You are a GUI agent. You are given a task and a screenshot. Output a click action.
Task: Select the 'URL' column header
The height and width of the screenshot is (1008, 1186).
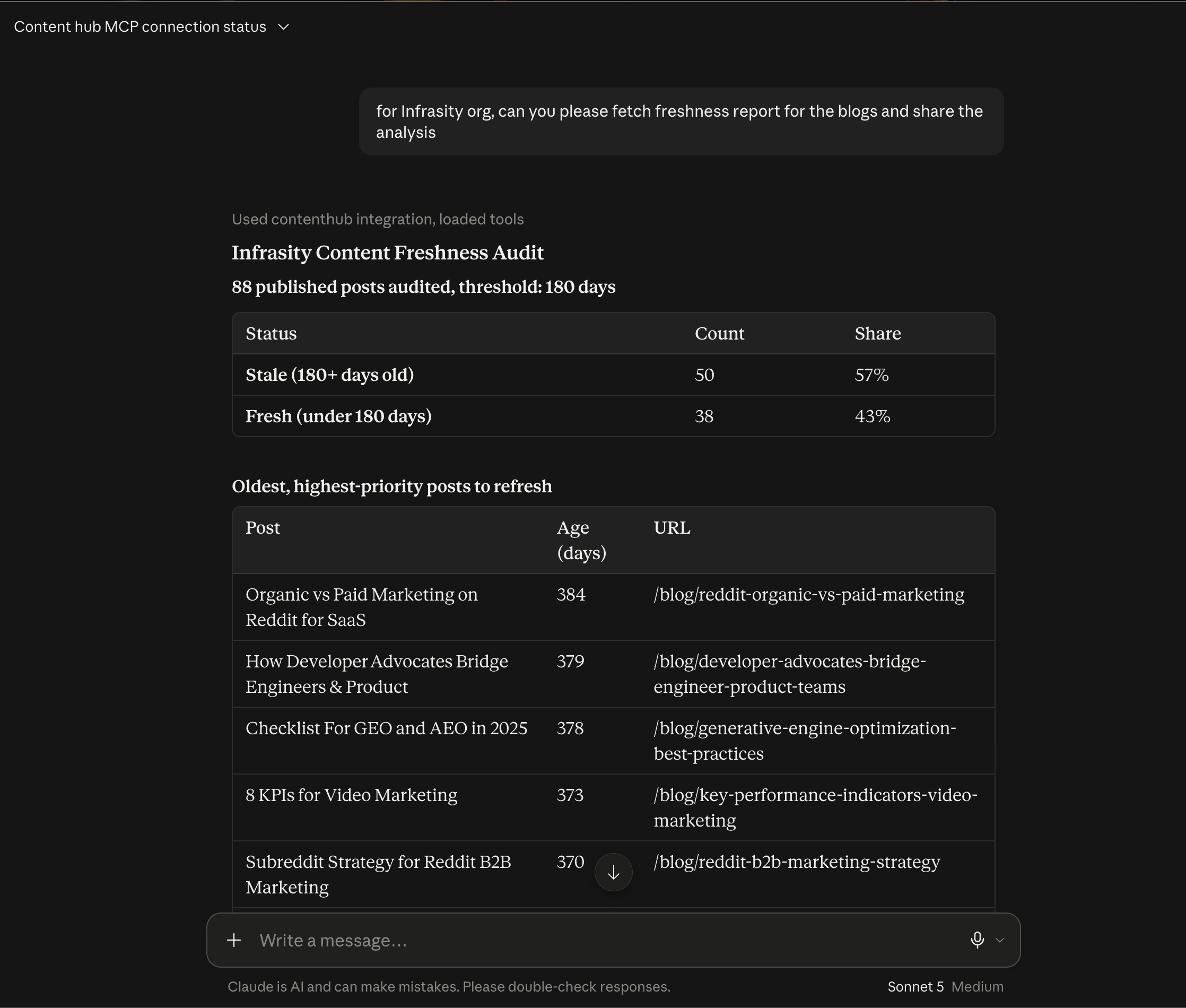tap(672, 528)
